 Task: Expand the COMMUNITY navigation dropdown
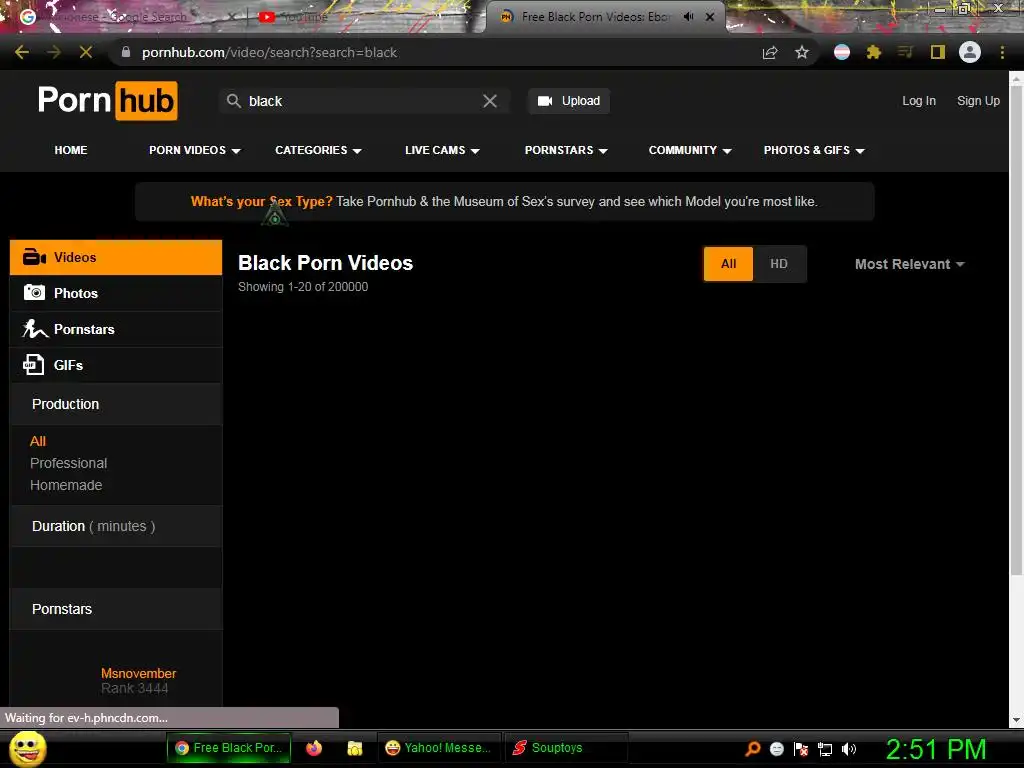(x=690, y=150)
